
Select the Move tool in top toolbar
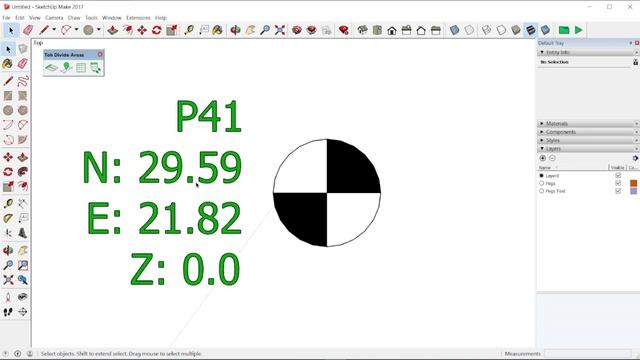click(x=142, y=30)
